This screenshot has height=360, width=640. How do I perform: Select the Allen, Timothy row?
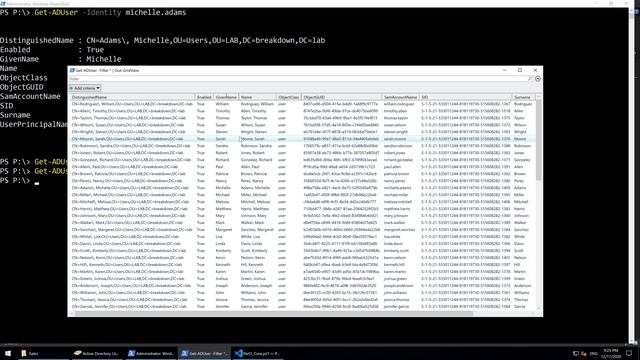tap(302, 111)
